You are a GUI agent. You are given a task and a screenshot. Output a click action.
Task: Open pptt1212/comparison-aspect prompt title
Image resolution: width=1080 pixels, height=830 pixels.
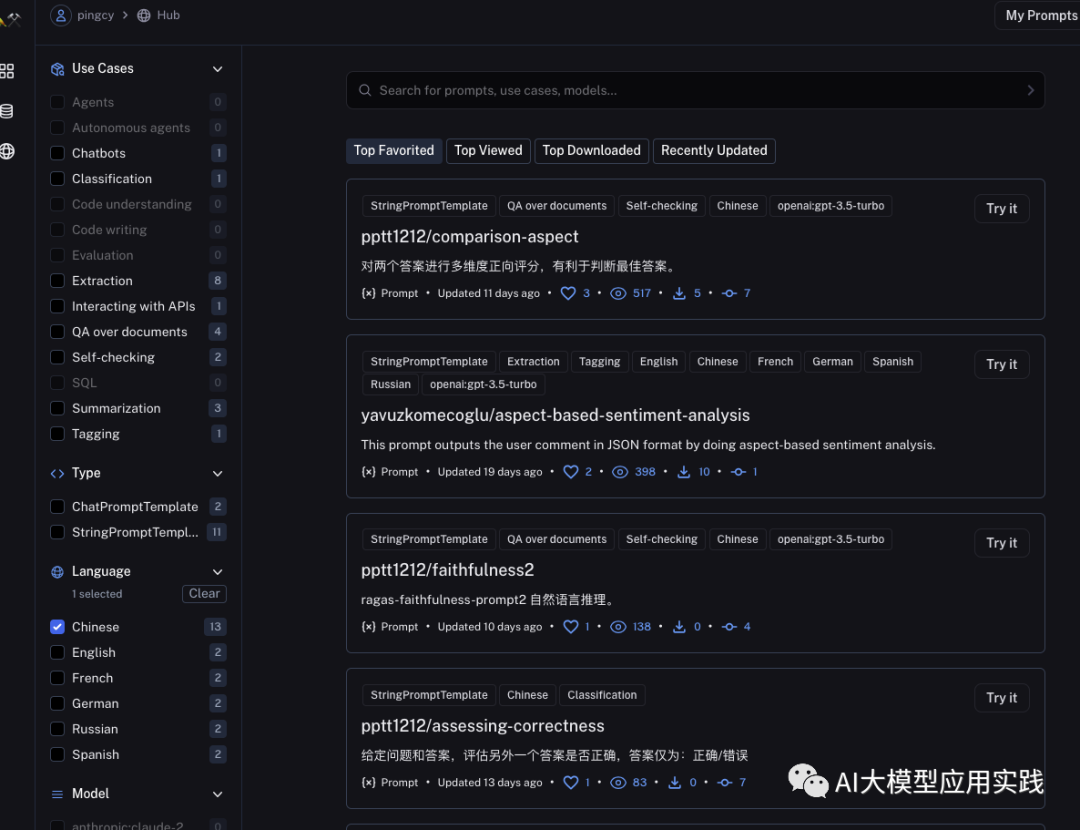[470, 237]
